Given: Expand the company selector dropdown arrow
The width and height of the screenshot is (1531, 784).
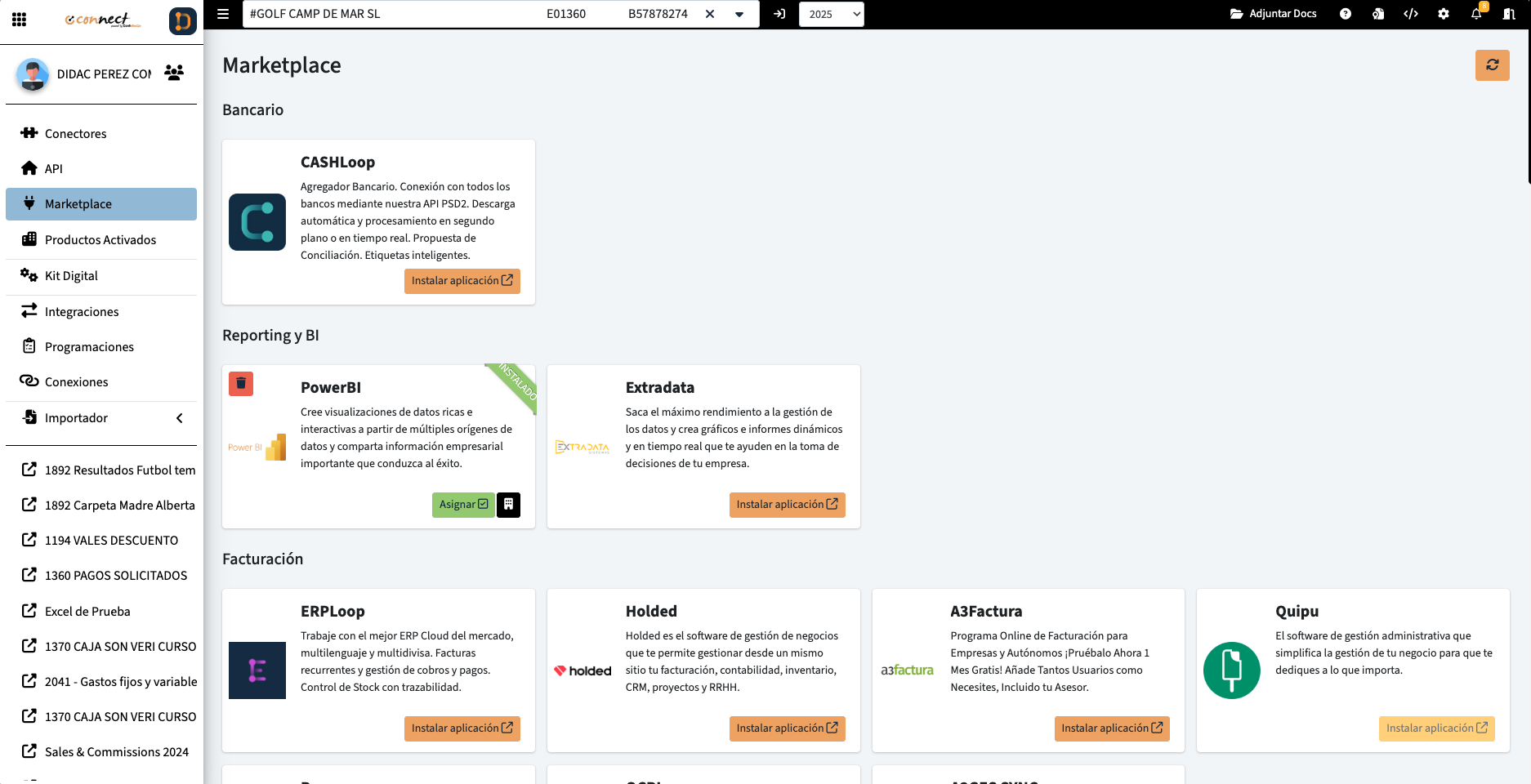Looking at the screenshot, I should (739, 14).
